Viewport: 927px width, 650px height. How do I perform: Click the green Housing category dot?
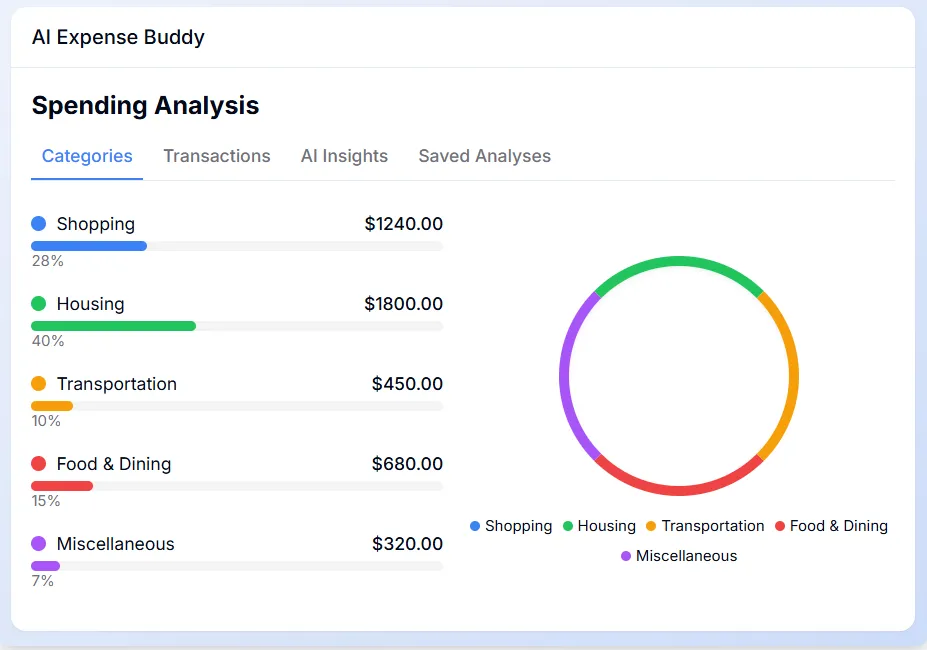coord(38,303)
